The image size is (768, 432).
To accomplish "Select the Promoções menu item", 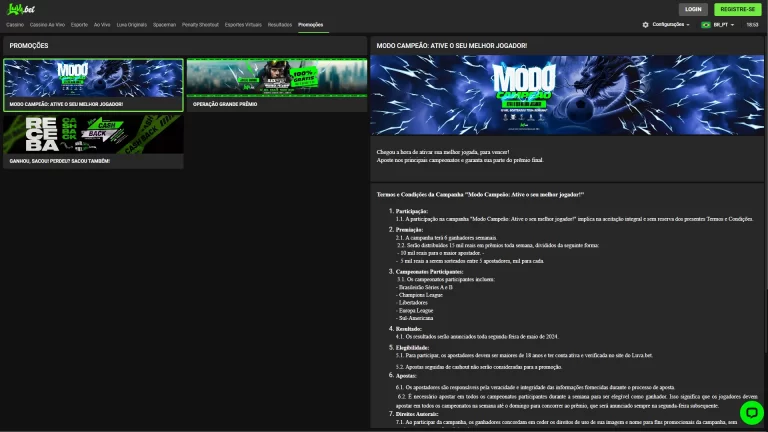I will (311, 24).
